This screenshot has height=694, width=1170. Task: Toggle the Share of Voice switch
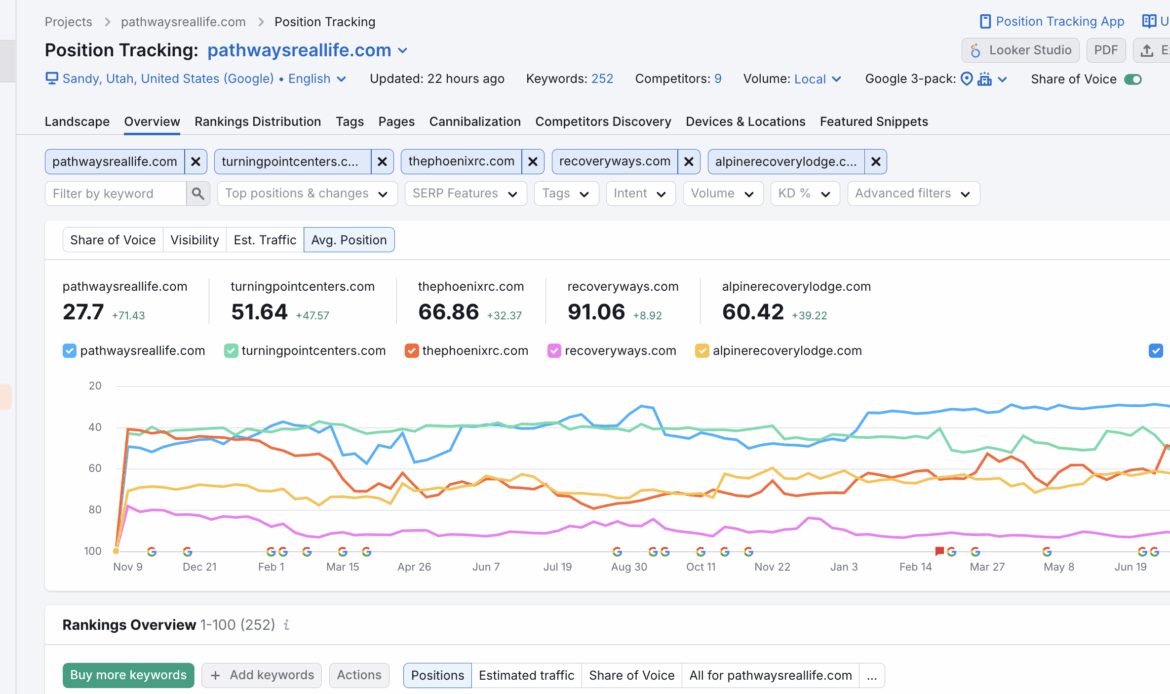[x=1132, y=79]
